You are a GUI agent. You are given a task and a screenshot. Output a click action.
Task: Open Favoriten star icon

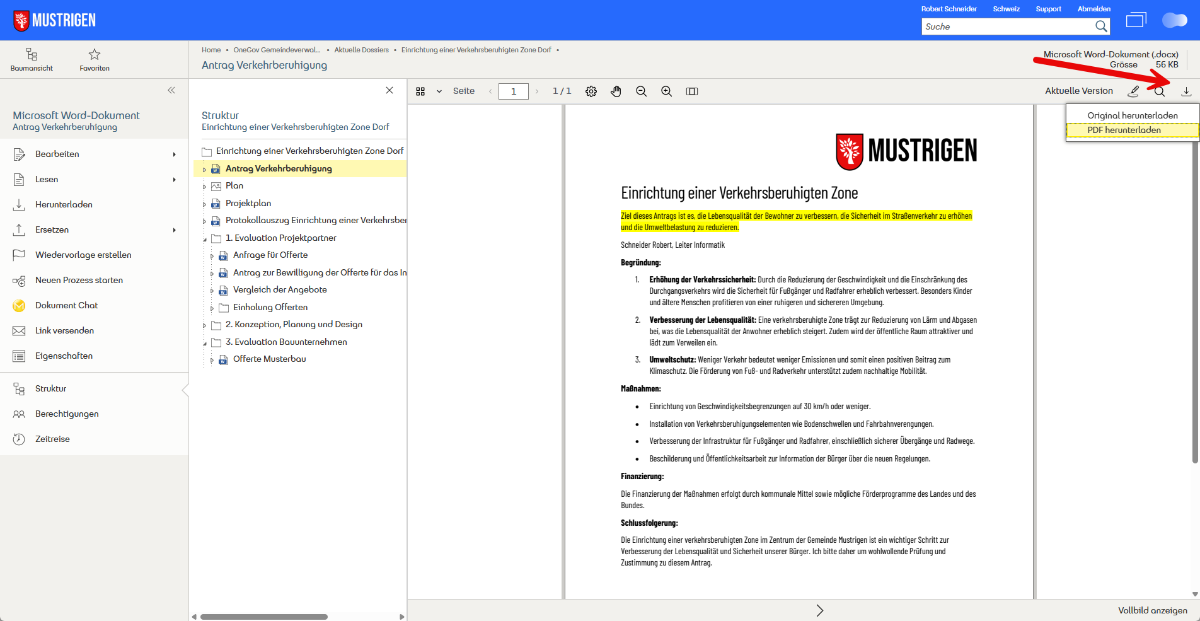94,55
